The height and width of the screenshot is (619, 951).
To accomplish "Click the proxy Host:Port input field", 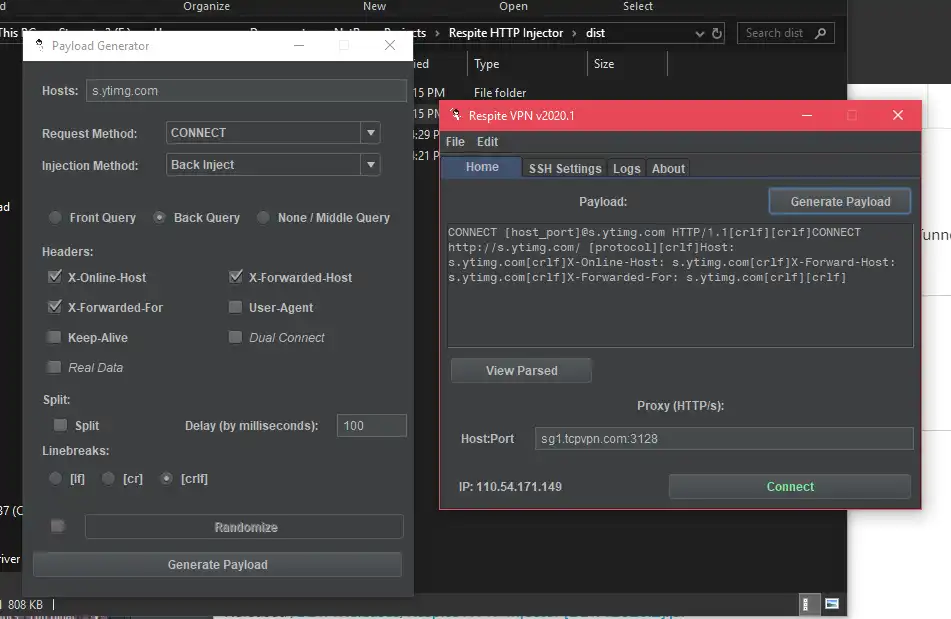I will pyautogui.click(x=724, y=438).
